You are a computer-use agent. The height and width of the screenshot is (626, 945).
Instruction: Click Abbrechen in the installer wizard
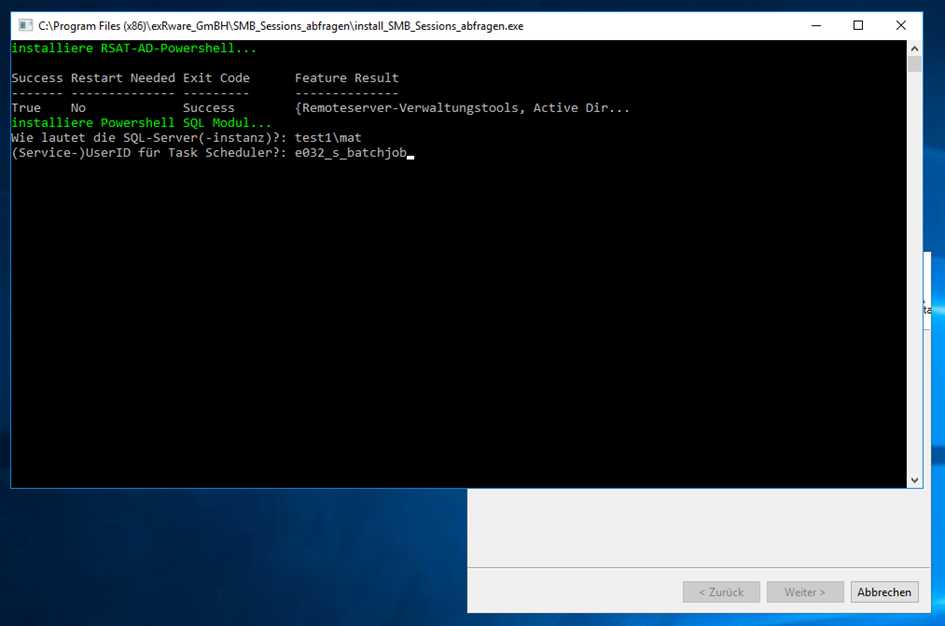884,592
